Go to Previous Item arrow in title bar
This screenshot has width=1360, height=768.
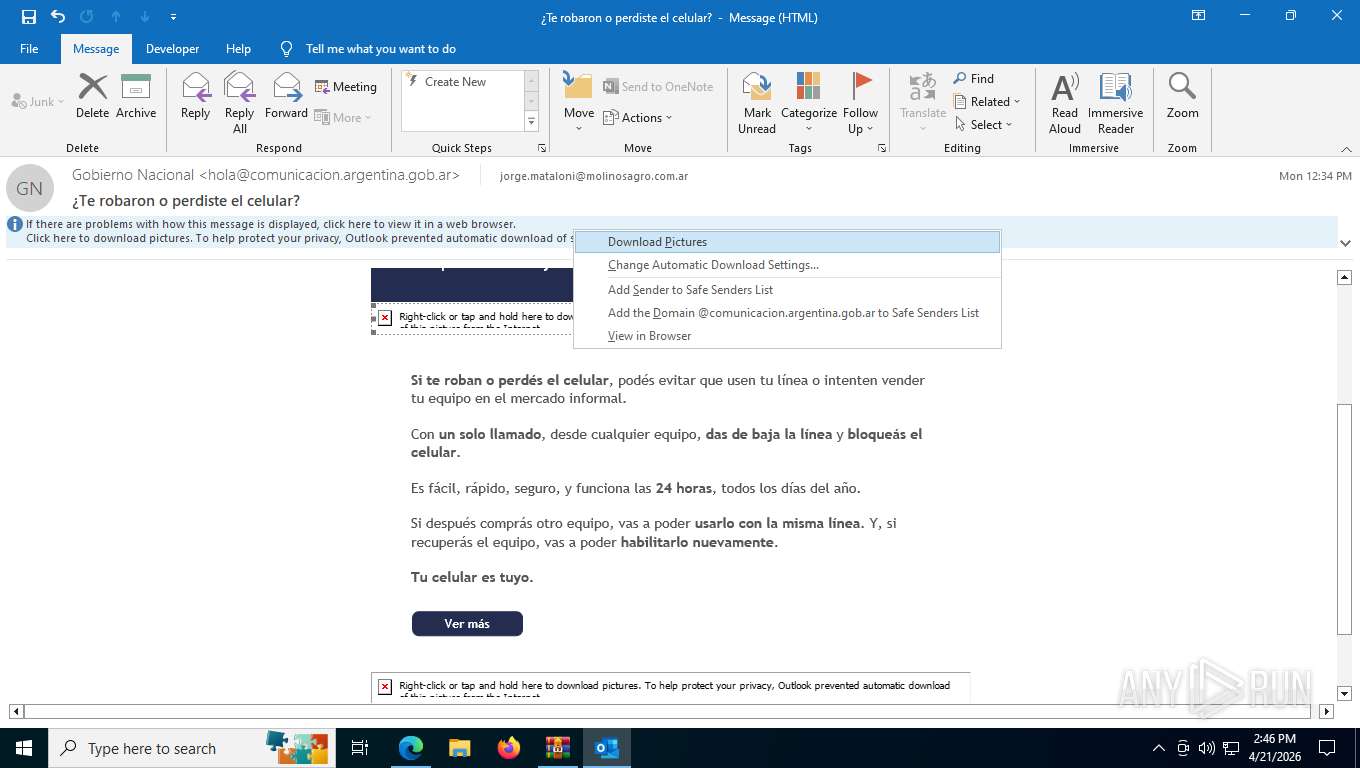[116, 17]
